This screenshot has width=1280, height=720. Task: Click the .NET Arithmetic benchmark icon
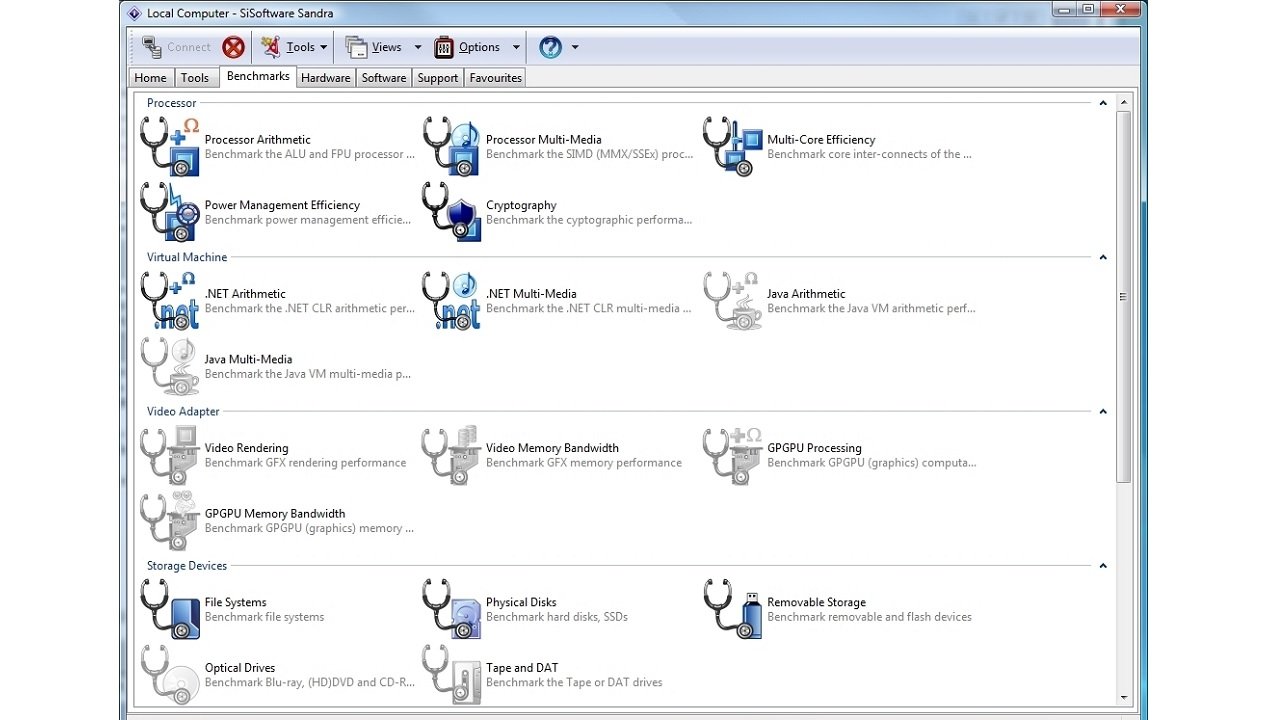tap(170, 301)
